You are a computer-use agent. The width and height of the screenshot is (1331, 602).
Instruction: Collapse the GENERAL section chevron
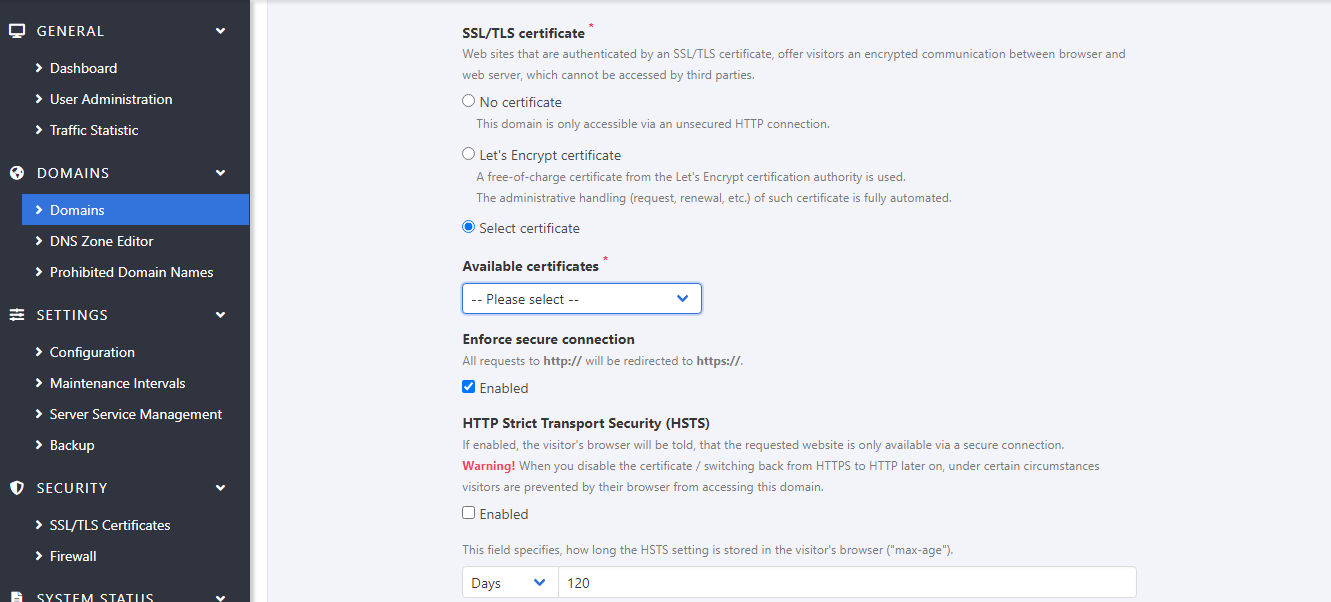click(221, 31)
